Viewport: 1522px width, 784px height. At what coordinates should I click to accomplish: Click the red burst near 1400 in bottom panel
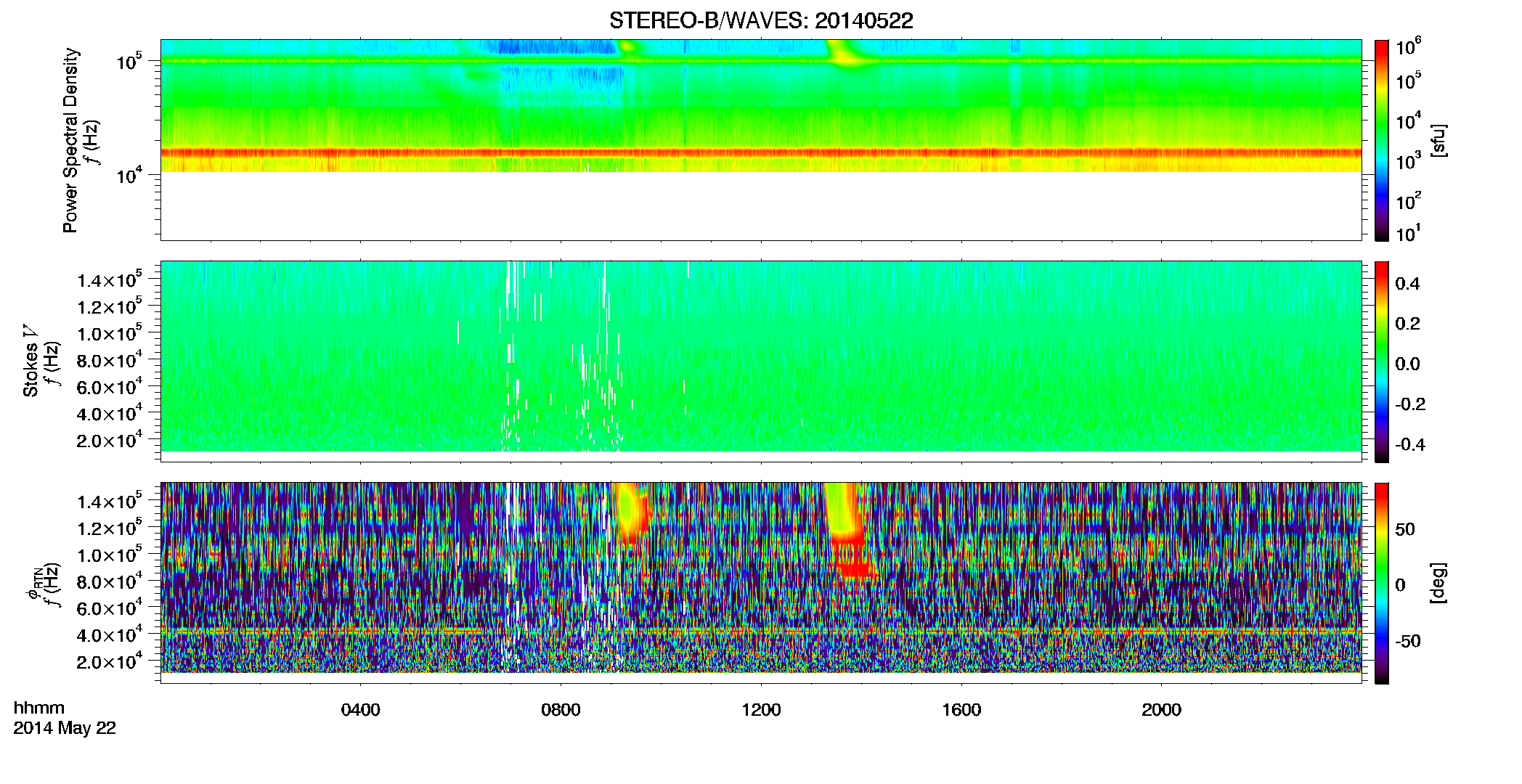coord(850,534)
